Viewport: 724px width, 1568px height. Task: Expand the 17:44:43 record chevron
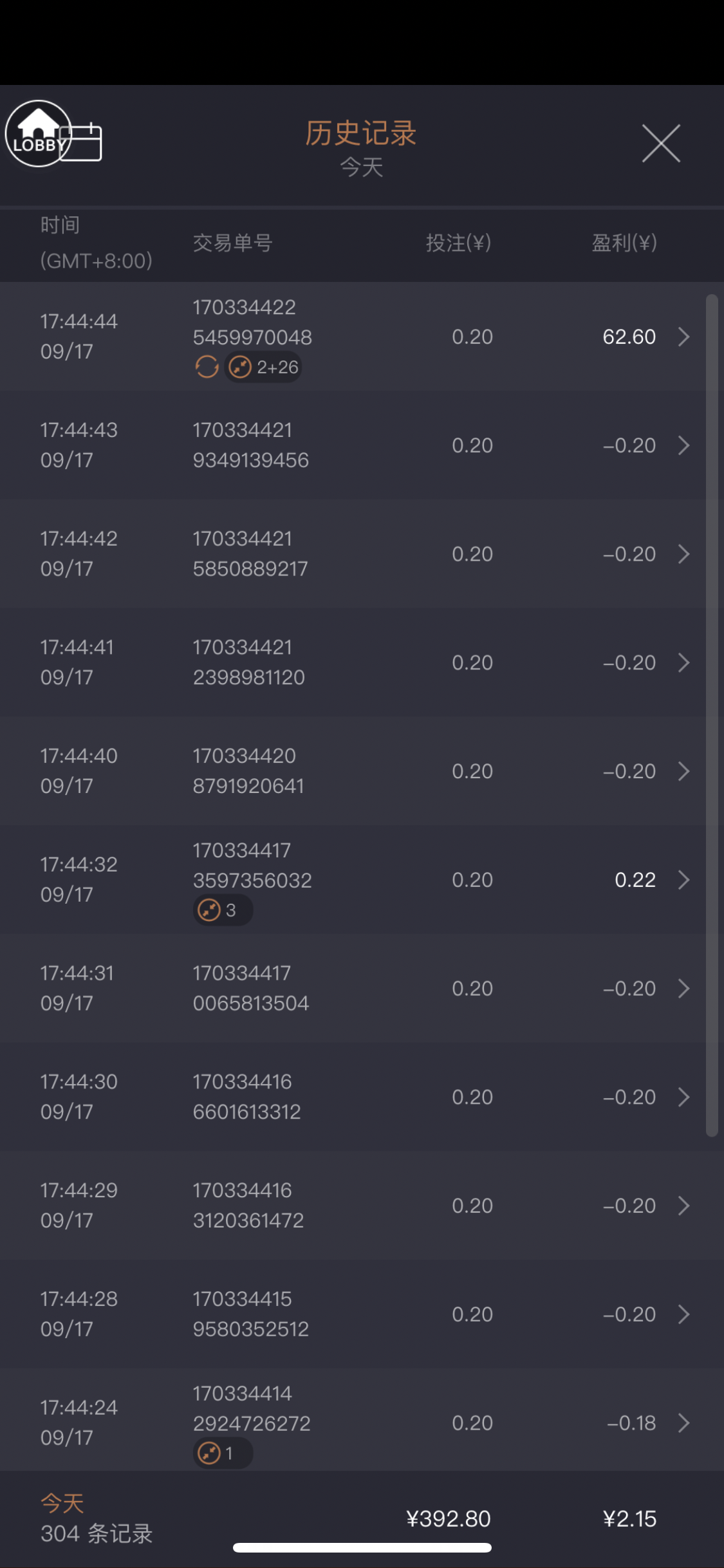tap(684, 445)
